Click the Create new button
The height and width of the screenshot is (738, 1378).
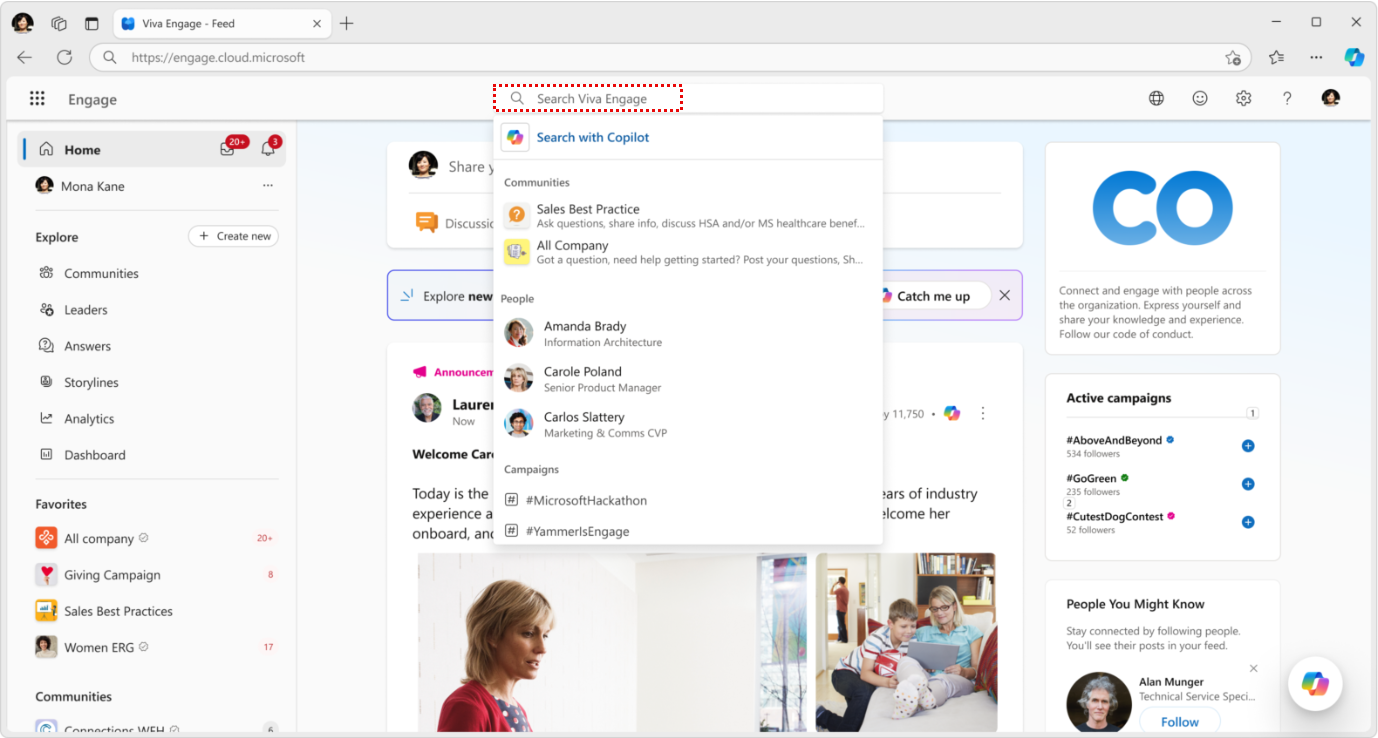(233, 236)
